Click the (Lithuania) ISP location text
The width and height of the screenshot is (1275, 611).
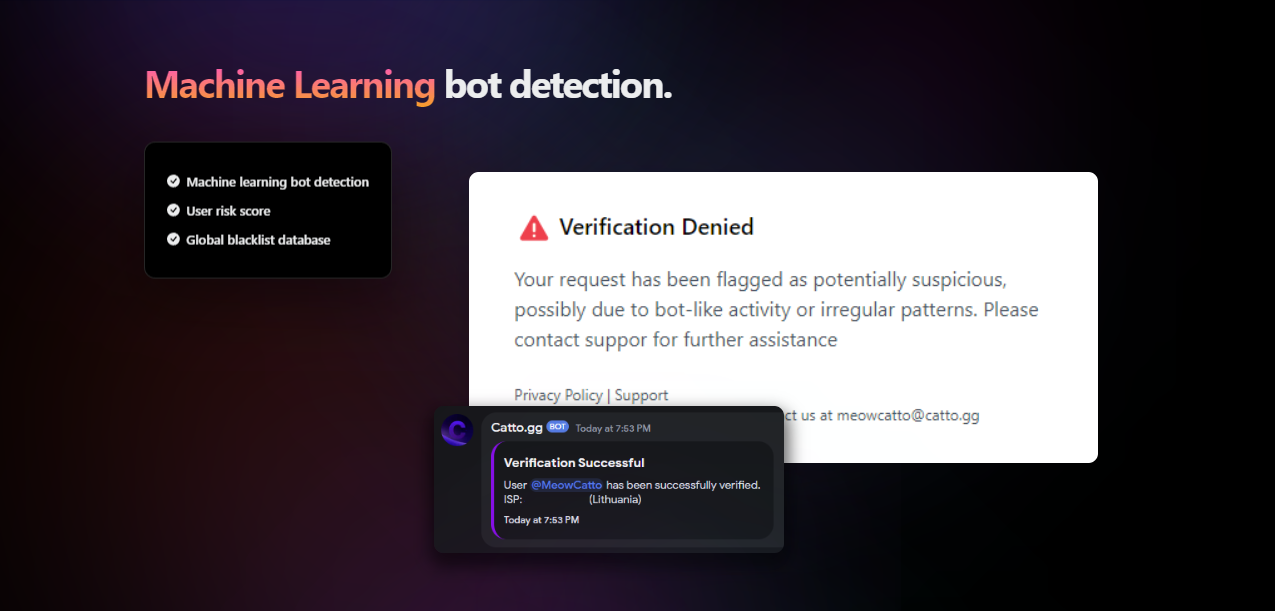[x=615, y=499]
